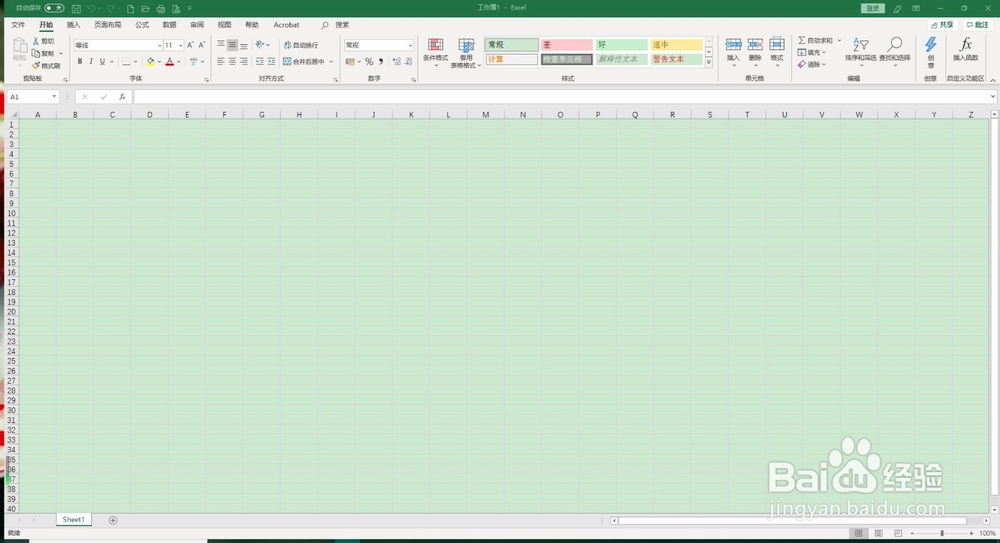
Task: Expand the cell styles gallery more arrow
Action: coord(709,63)
